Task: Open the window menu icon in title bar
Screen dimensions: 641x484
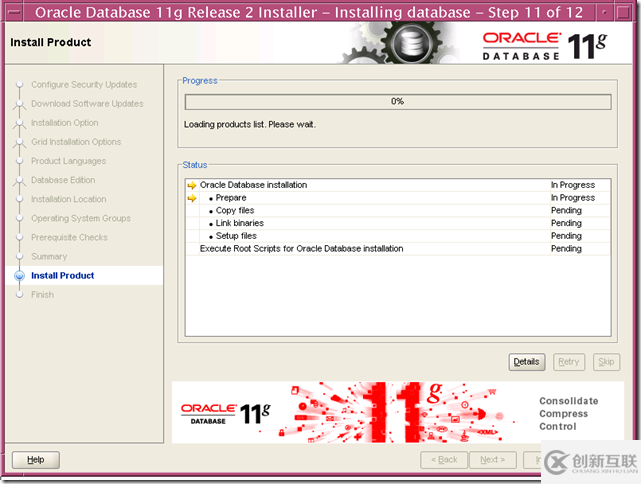Action: 14,12
